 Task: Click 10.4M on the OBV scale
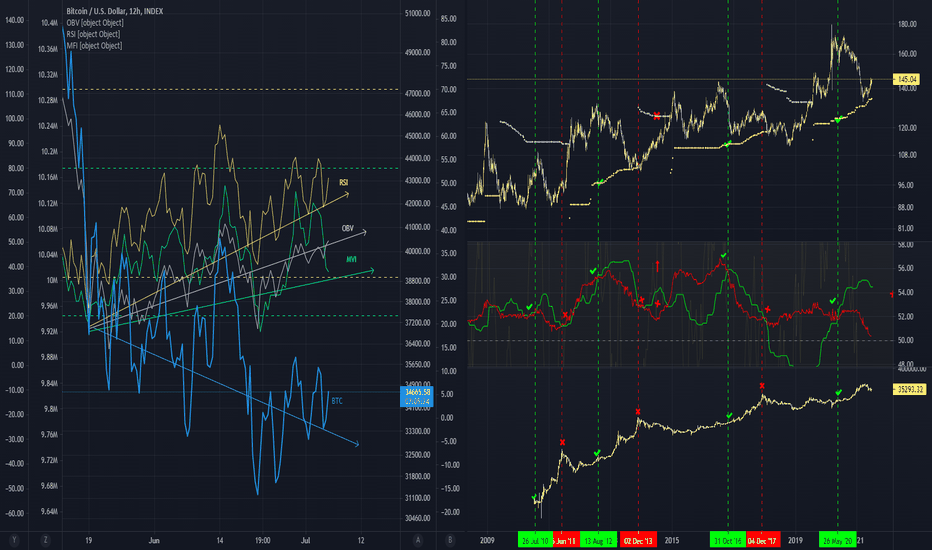49,23
